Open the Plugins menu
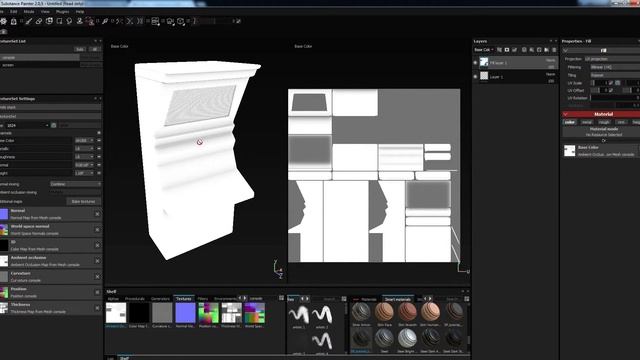The width and height of the screenshot is (640, 360). pyautogui.click(x=62, y=12)
